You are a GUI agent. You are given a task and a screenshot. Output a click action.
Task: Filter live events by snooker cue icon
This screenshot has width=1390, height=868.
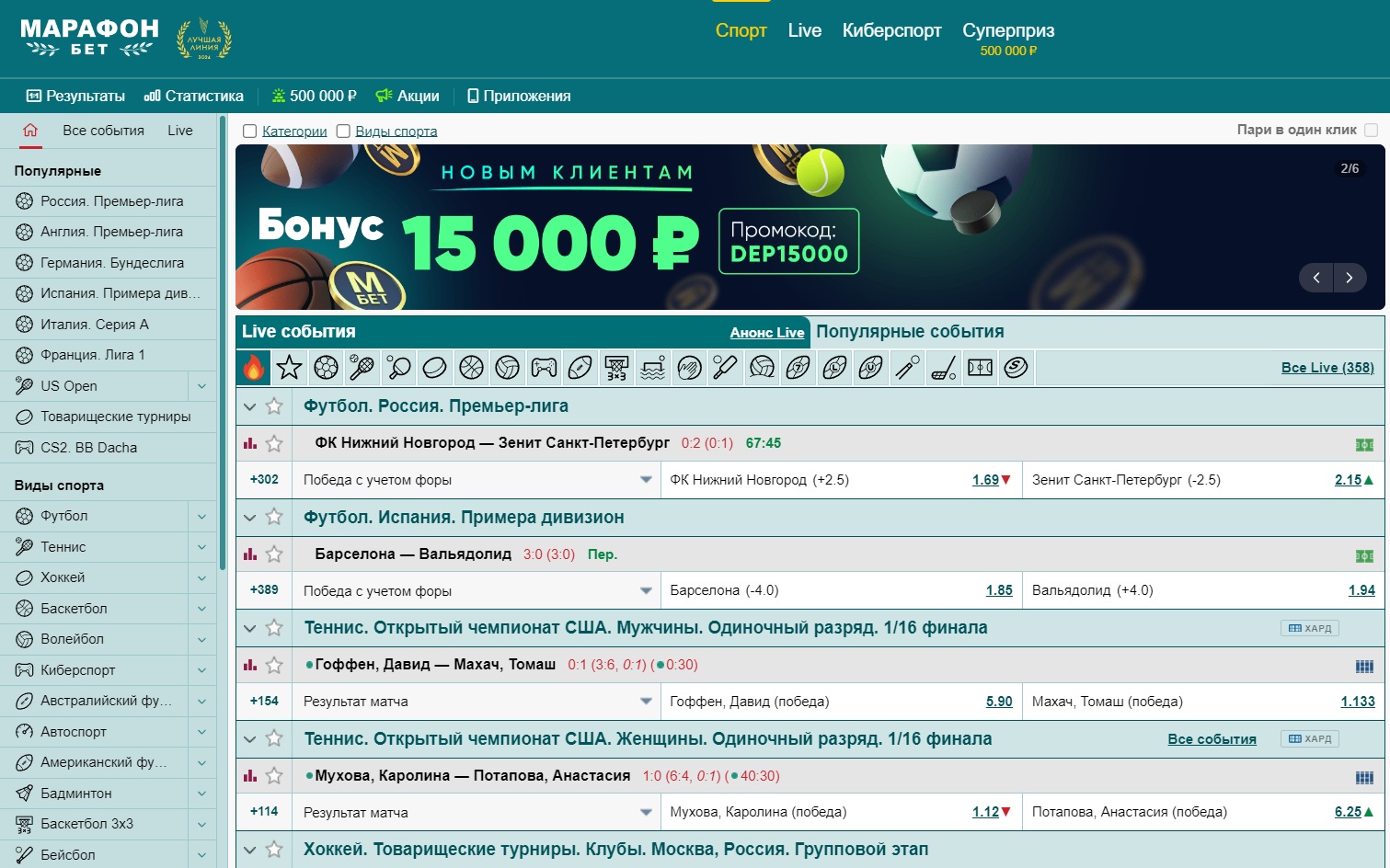tap(907, 368)
